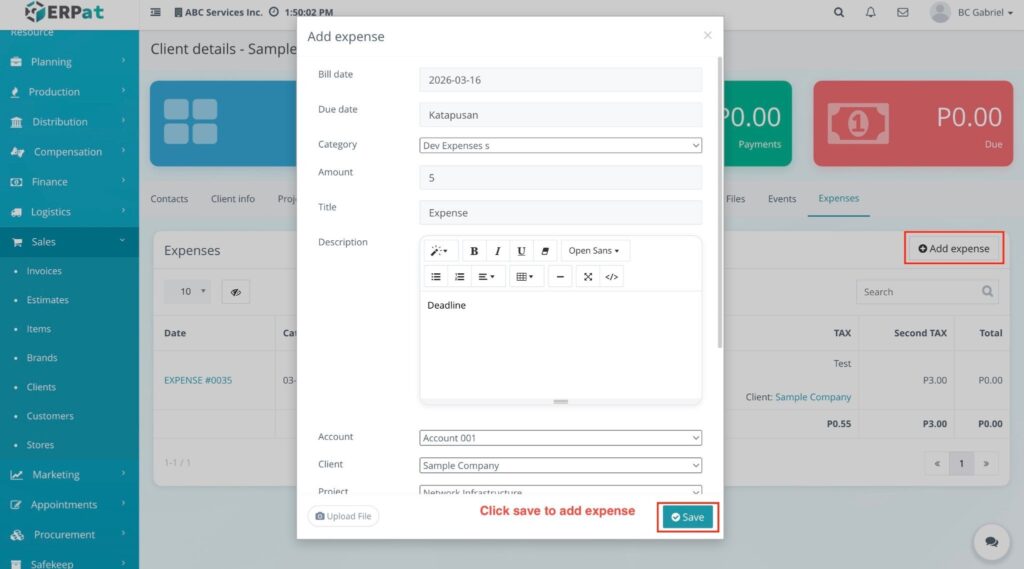Go to previous page in pagination
This screenshot has width=1024, height=569.
[x=937, y=463]
